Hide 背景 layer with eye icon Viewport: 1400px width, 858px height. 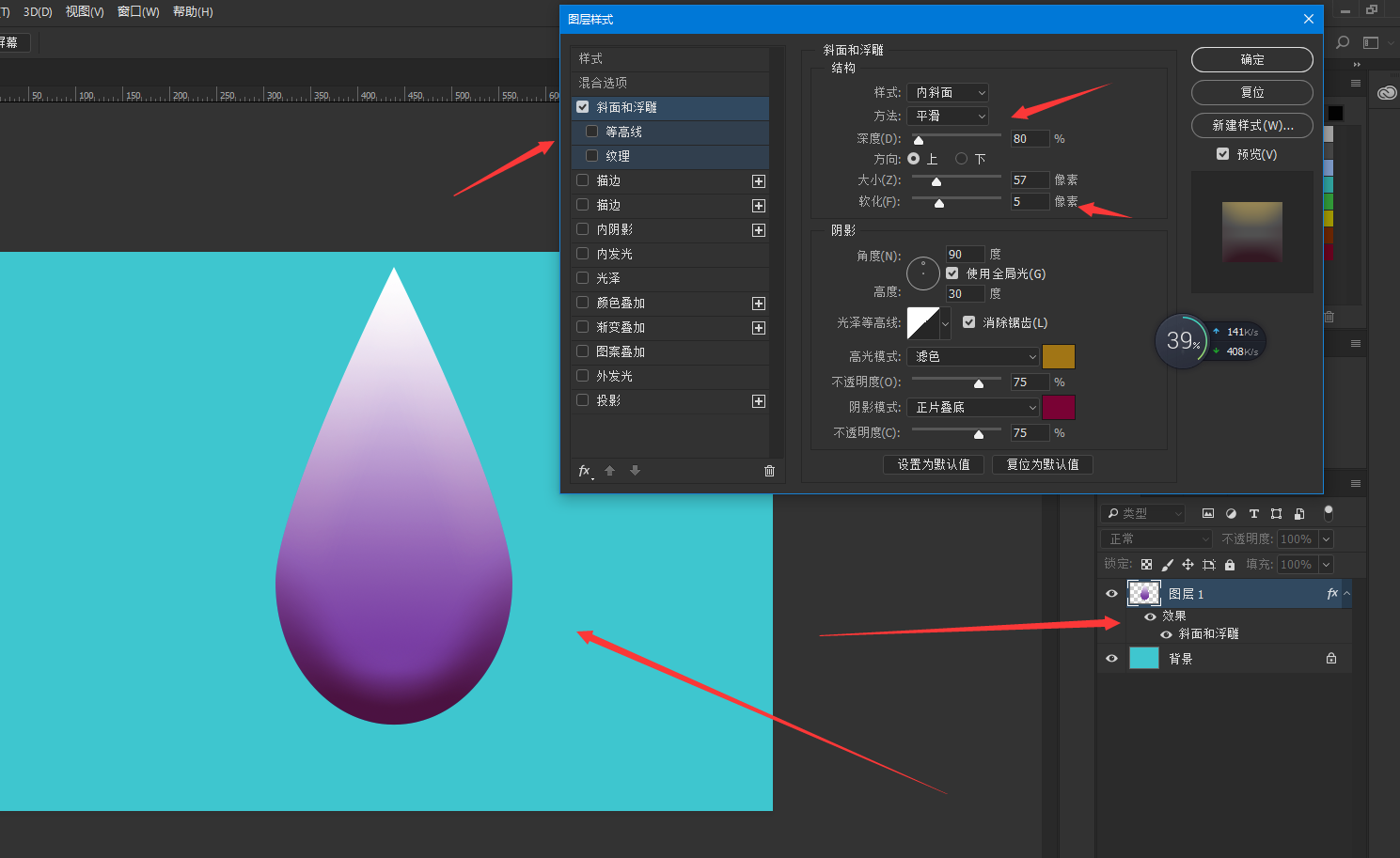pos(1111,658)
